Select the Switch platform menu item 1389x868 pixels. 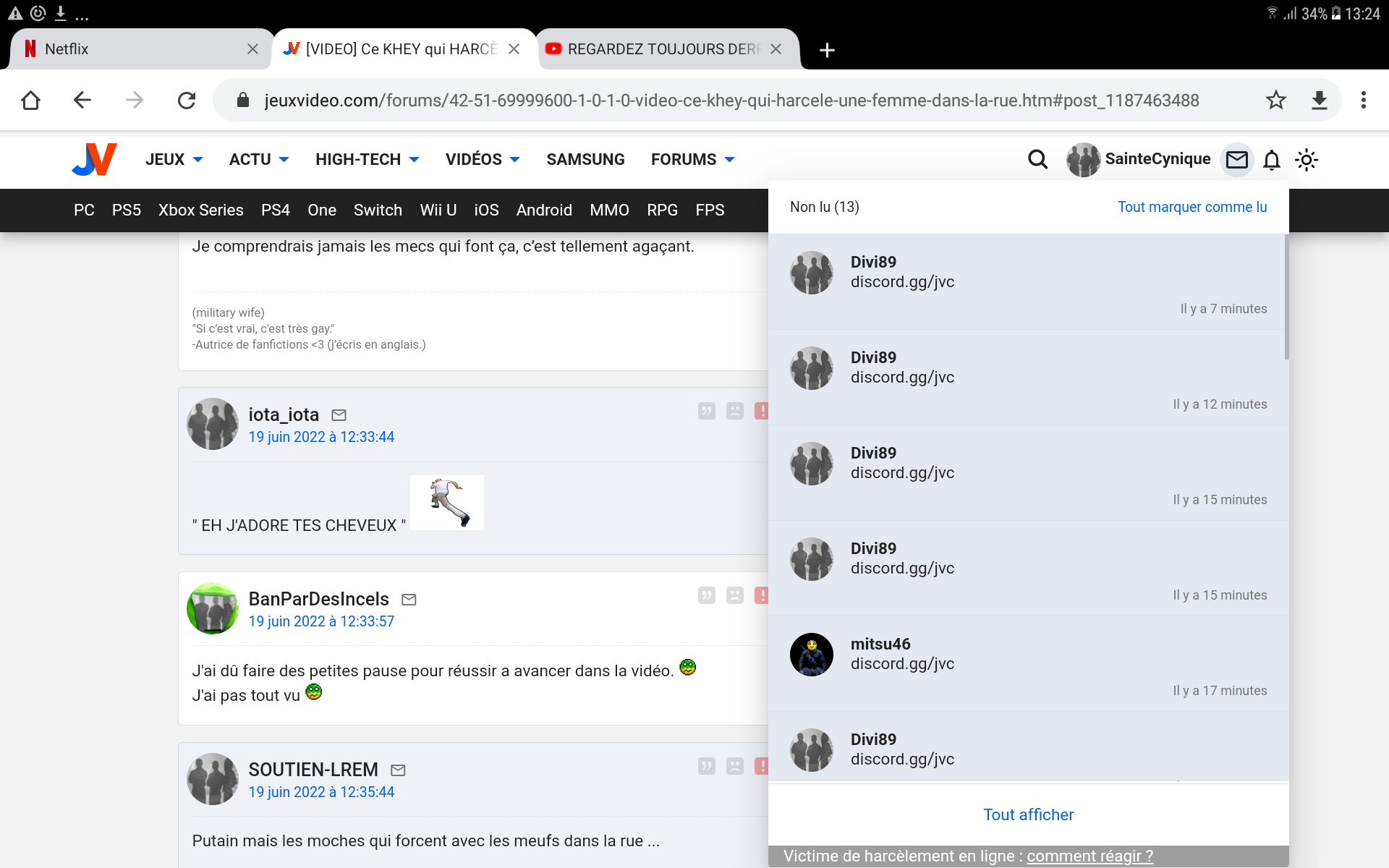coord(378,210)
